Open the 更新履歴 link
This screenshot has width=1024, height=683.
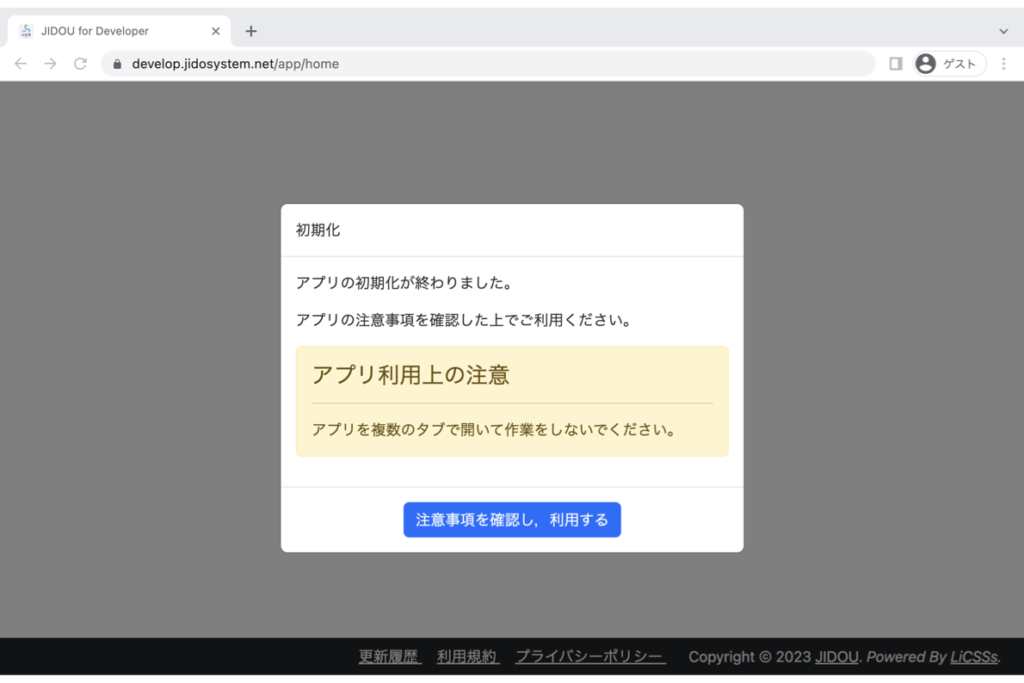click(x=390, y=657)
